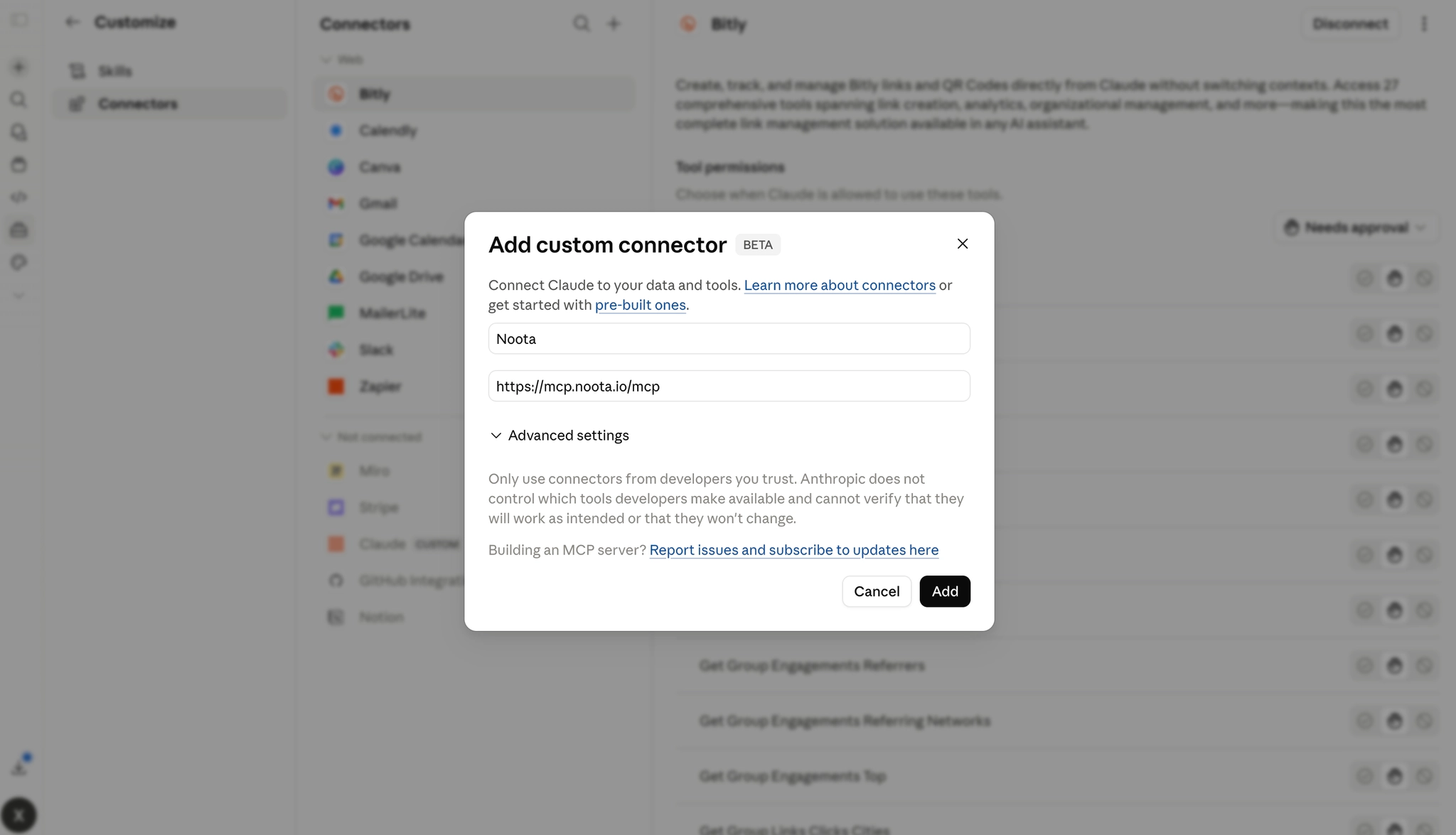Confirm with the Add button
Image resolution: width=1456 pixels, height=835 pixels.
[x=945, y=591]
